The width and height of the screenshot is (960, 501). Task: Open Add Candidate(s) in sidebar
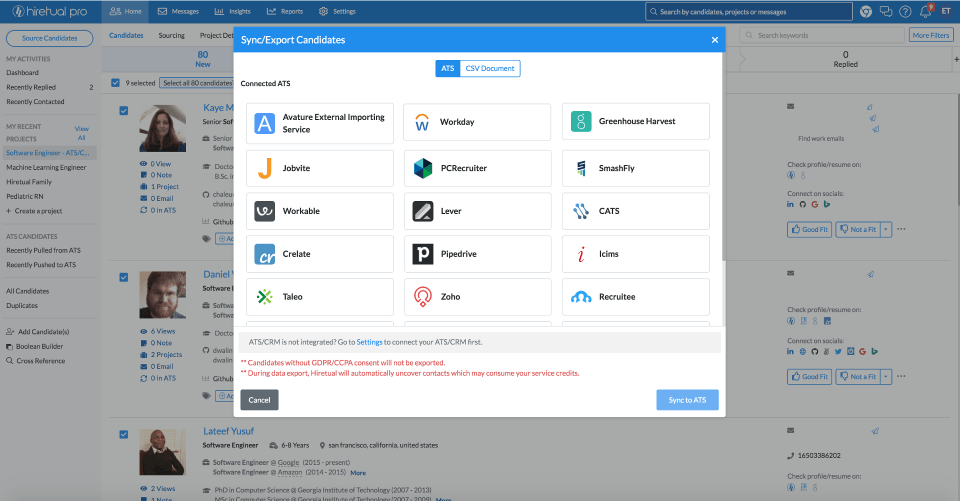tap(37, 332)
